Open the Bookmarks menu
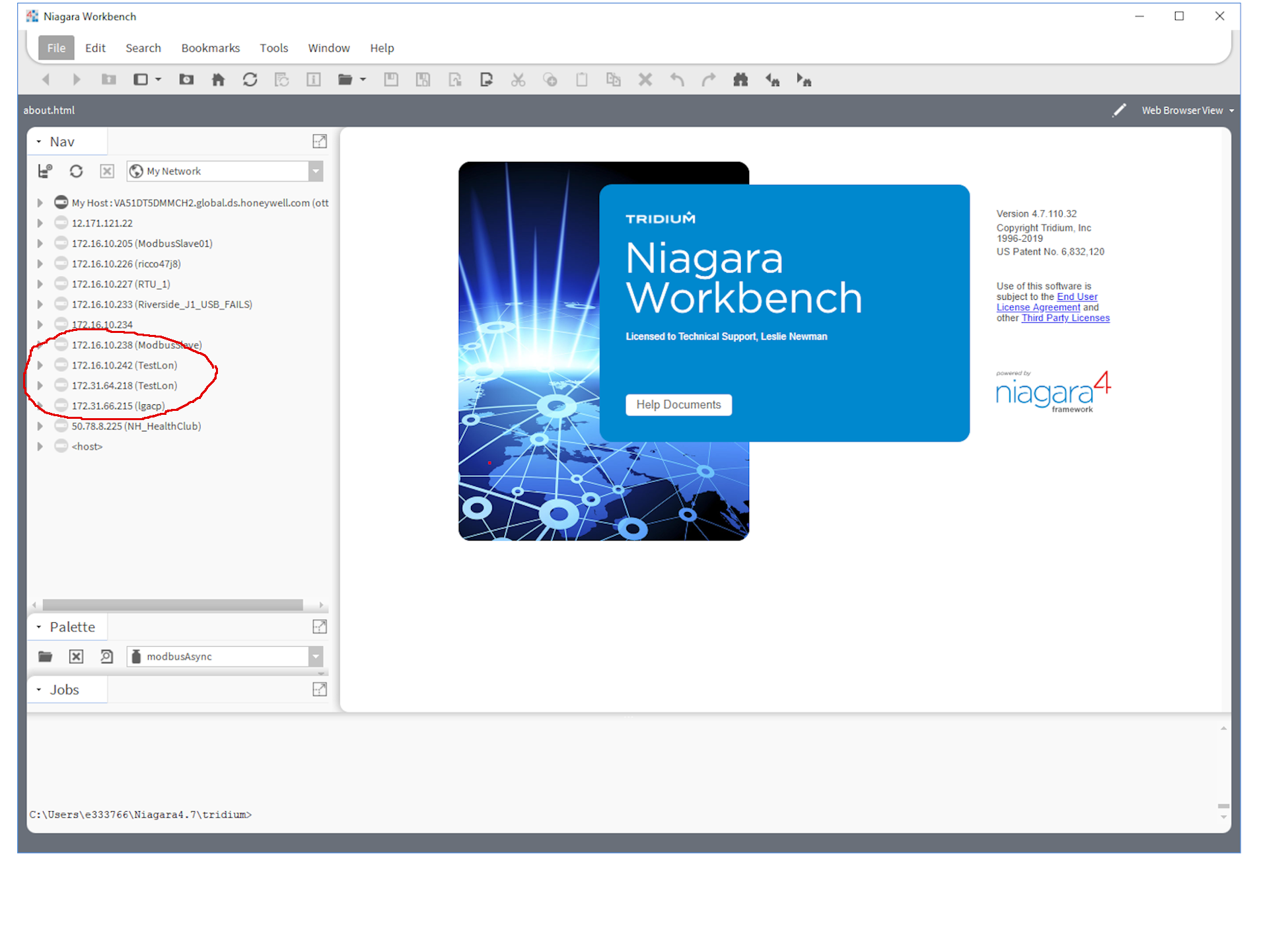The height and width of the screenshot is (942, 1288). coord(211,48)
